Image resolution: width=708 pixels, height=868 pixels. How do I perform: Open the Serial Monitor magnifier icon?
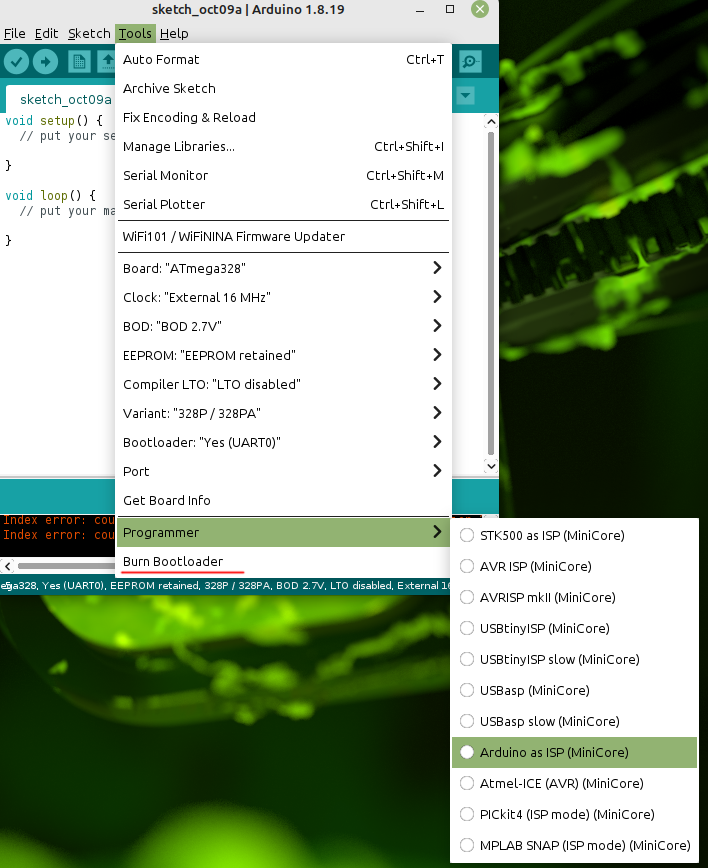[x=470, y=61]
